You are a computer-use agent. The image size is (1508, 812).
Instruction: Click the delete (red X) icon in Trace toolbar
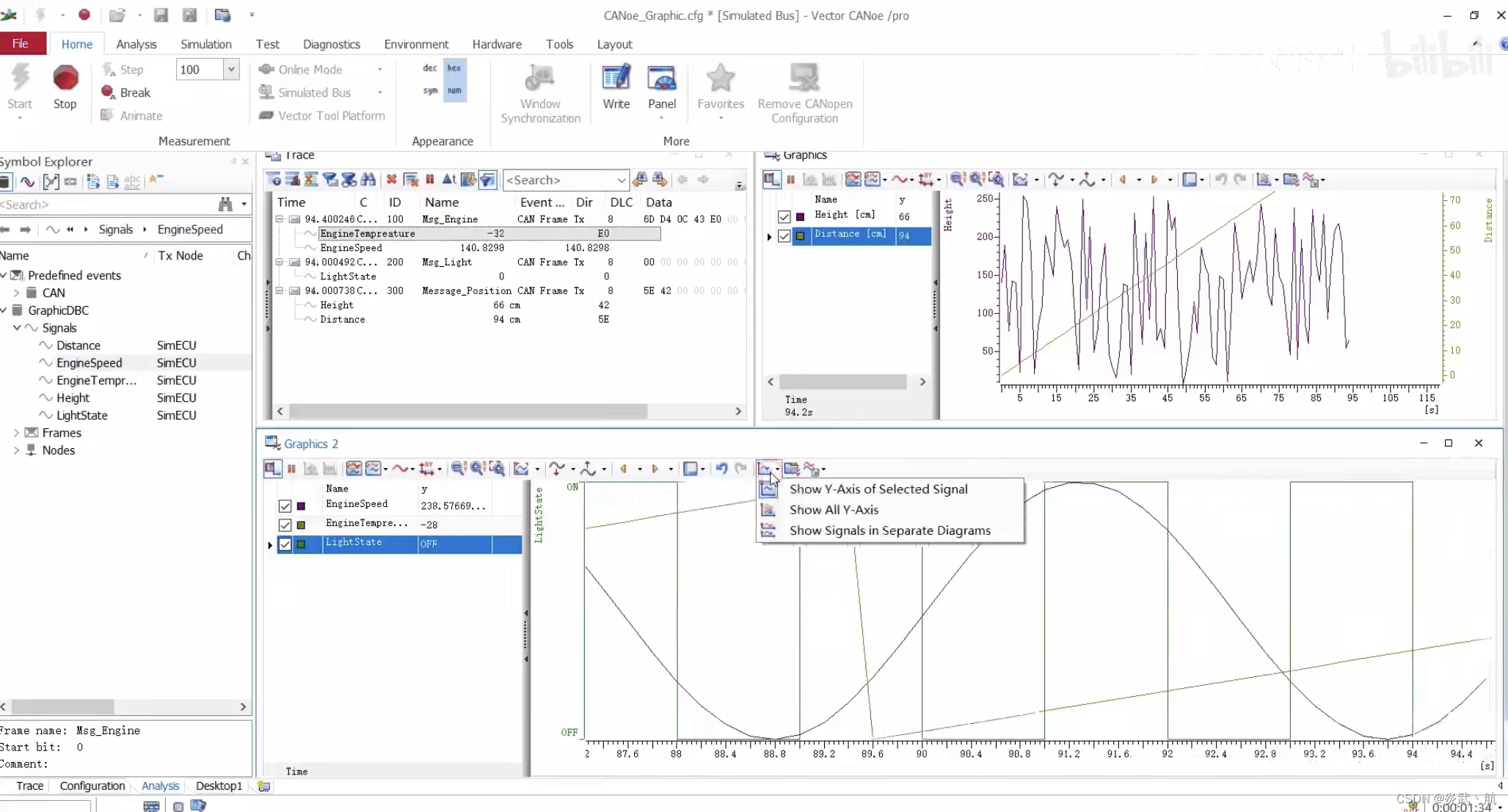(391, 180)
